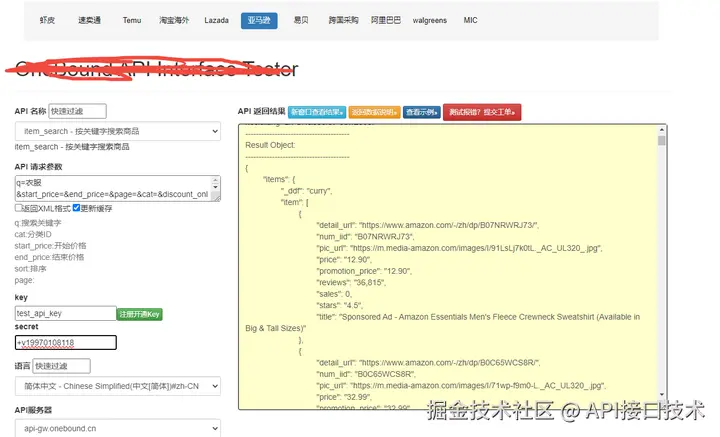Click the "stars": "4.5" line

[340, 305]
